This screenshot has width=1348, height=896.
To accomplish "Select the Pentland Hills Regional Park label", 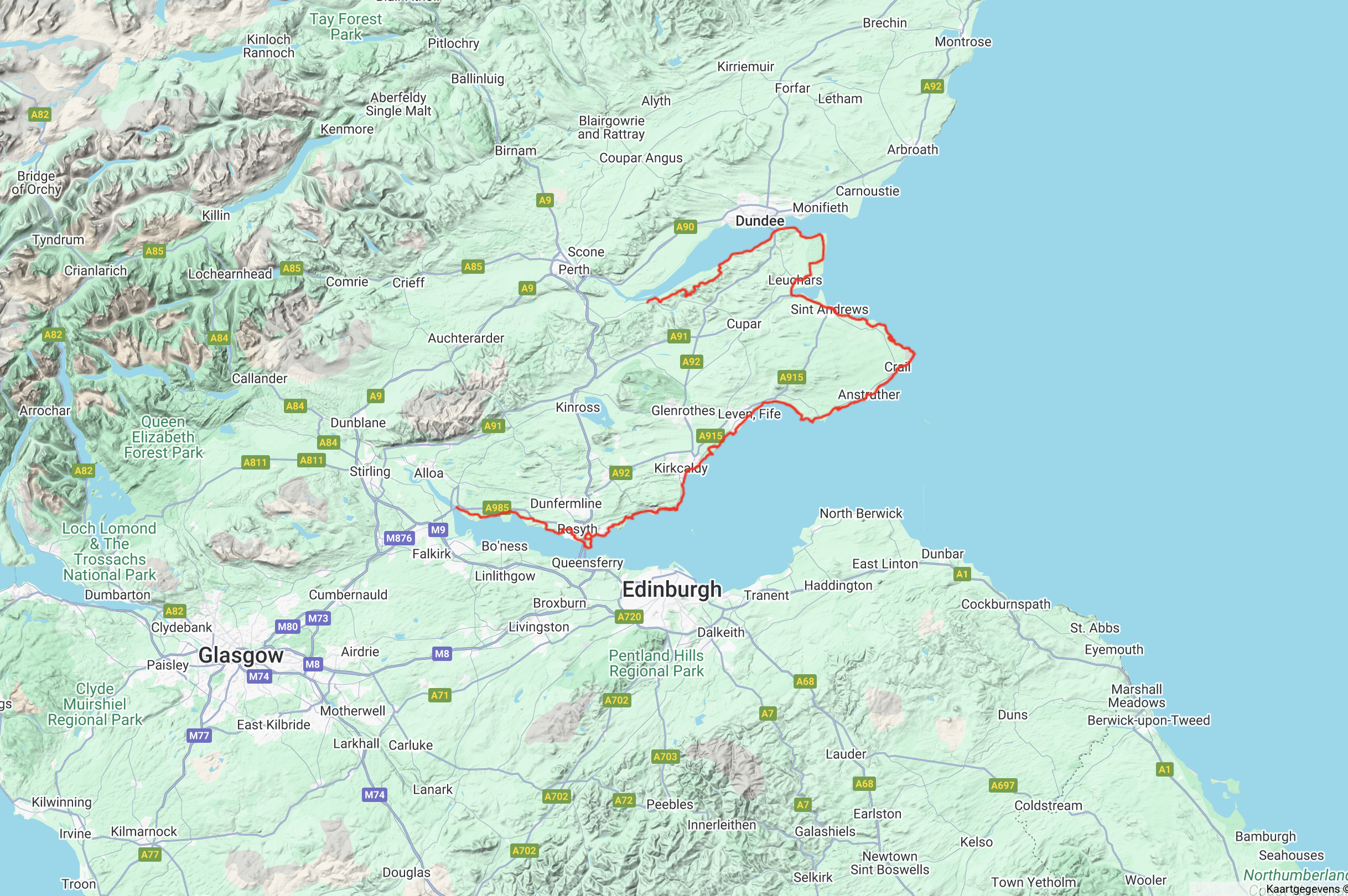I will 656,664.
